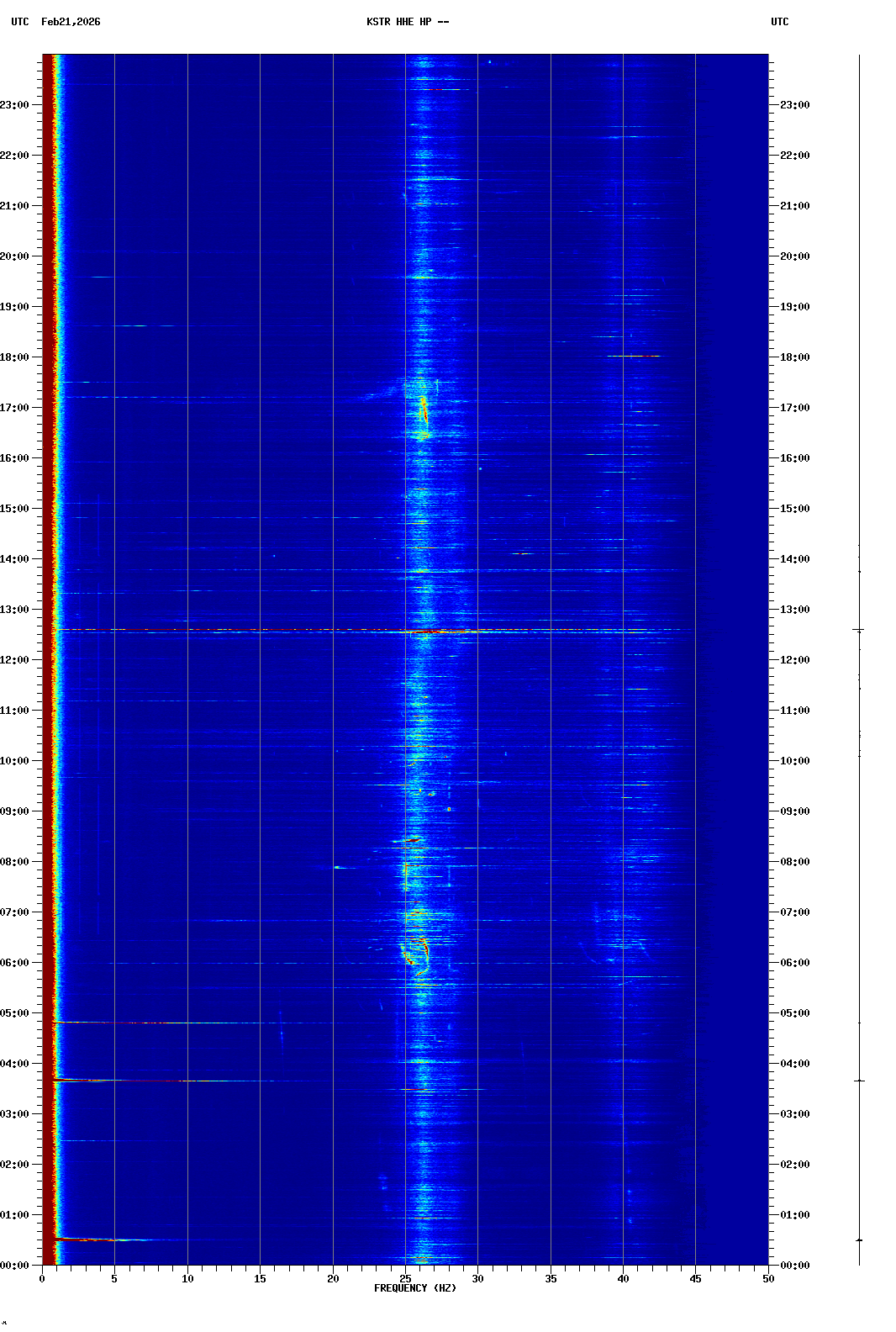Screen dimensions: 896x1332
Task: Click the "10" frequency tick label
Action: (187, 1279)
